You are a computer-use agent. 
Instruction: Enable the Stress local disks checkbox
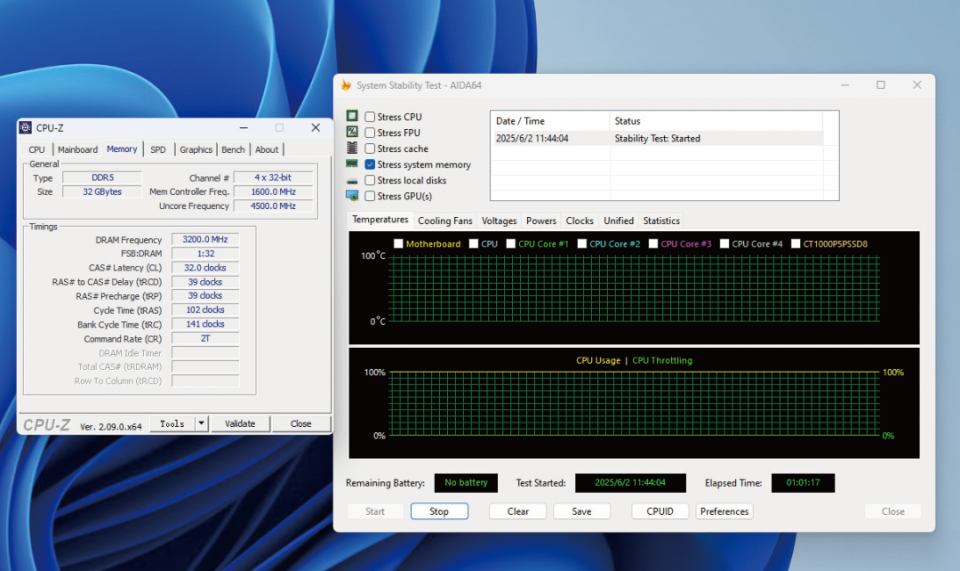(x=370, y=180)
